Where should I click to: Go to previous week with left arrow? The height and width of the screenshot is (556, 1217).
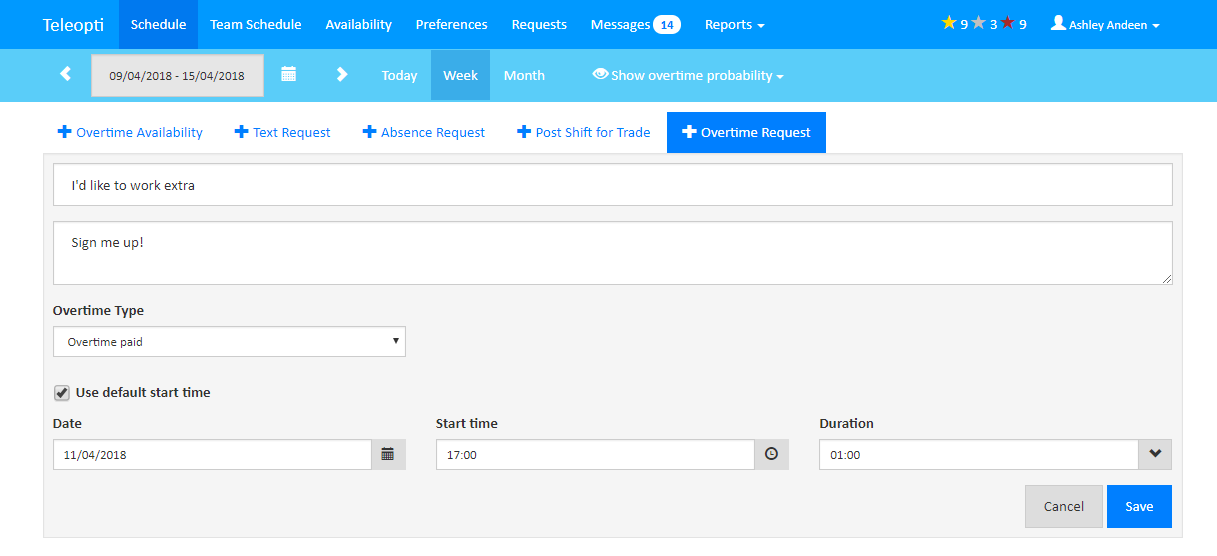[65, 75]
